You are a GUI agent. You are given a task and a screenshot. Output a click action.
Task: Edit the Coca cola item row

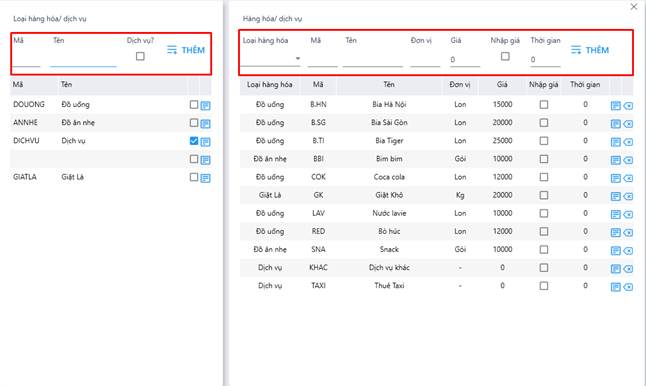(616, 178)
